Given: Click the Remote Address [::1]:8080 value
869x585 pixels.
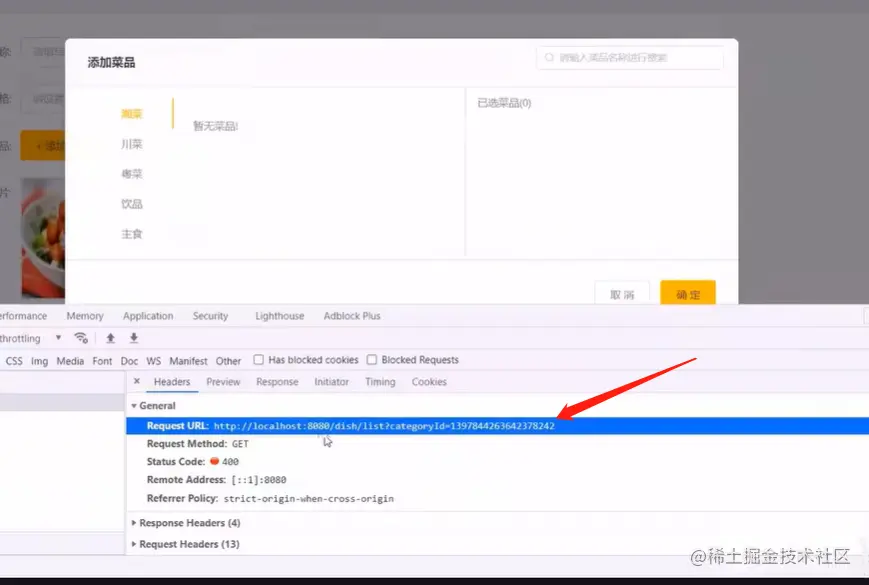Looking at the screenshot, I should coord(259,480).
